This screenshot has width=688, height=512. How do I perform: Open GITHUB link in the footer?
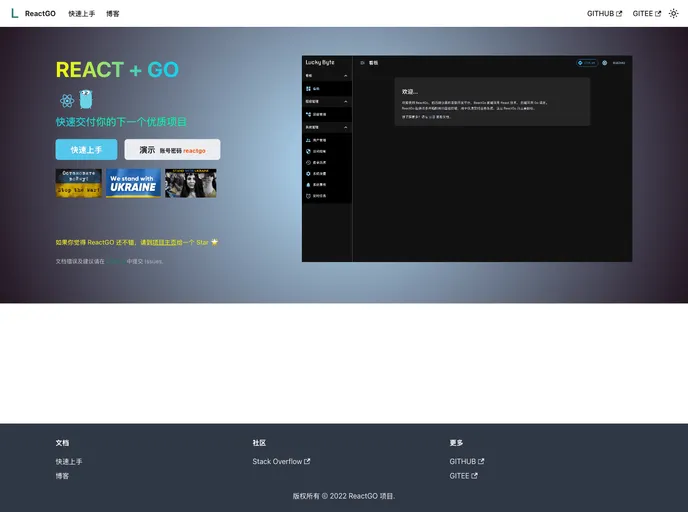467,462
